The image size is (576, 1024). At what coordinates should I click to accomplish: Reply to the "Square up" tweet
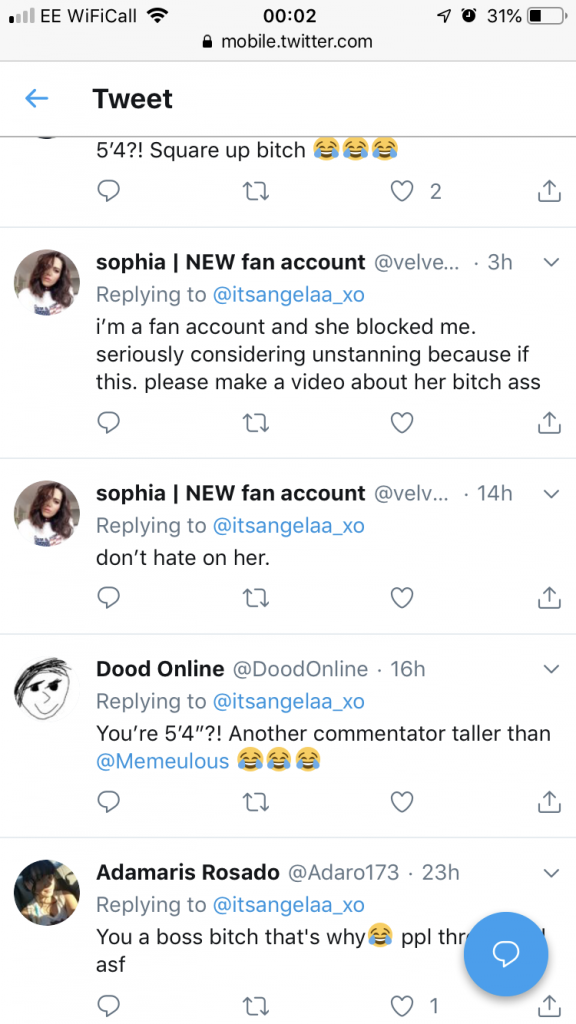tap(108, 191)
